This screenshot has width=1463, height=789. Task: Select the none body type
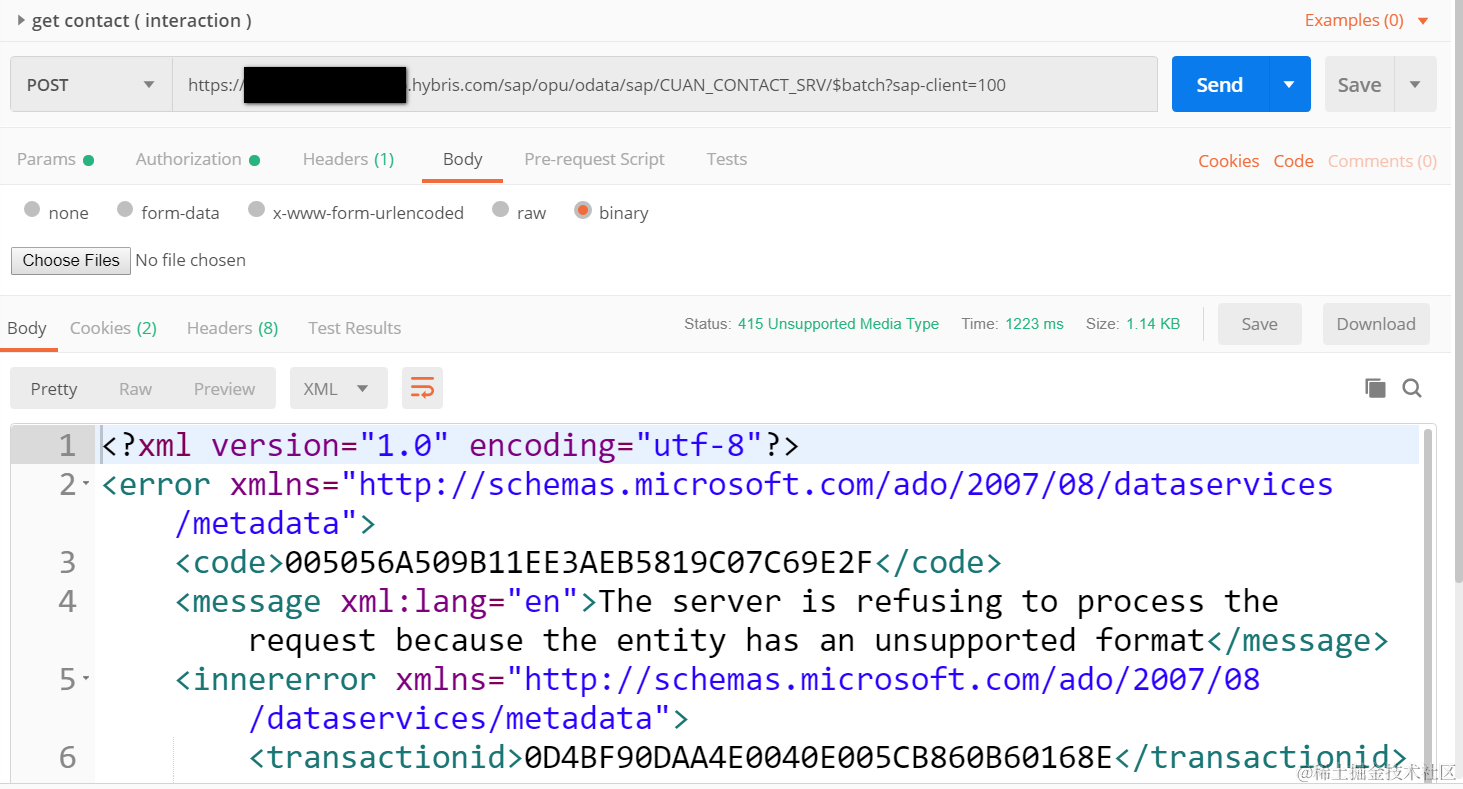click(x=32, y=210)
